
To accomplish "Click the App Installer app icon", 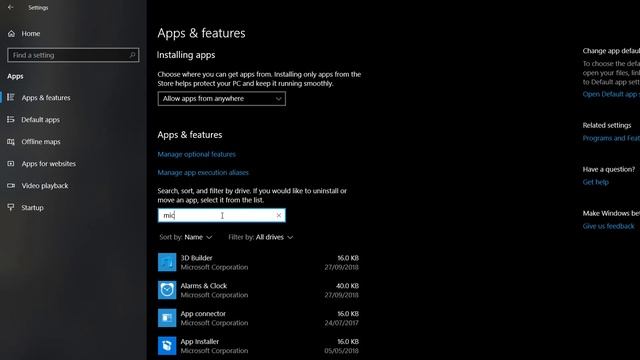I will (167, 346).
